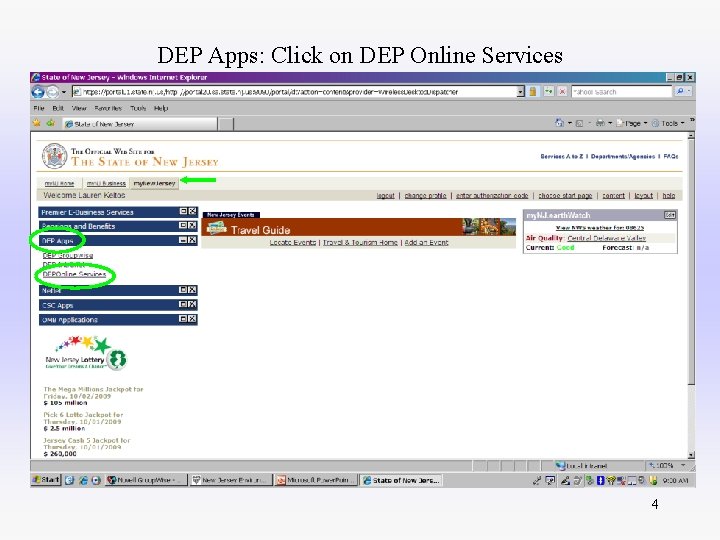Click the browser Forward arrow button
720x540 pixels.
tap(52, 92)
